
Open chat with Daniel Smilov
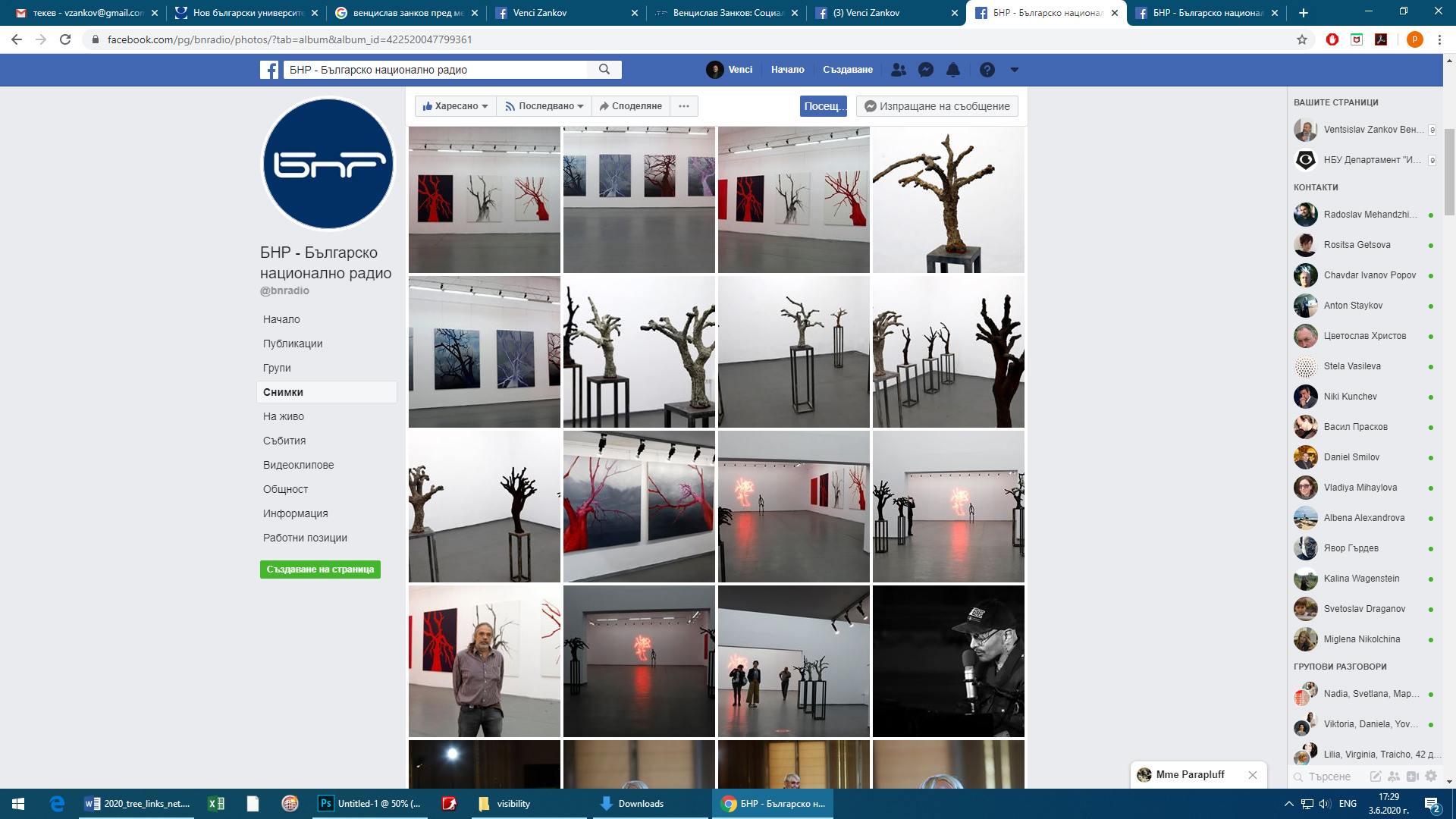[1364, 457]
